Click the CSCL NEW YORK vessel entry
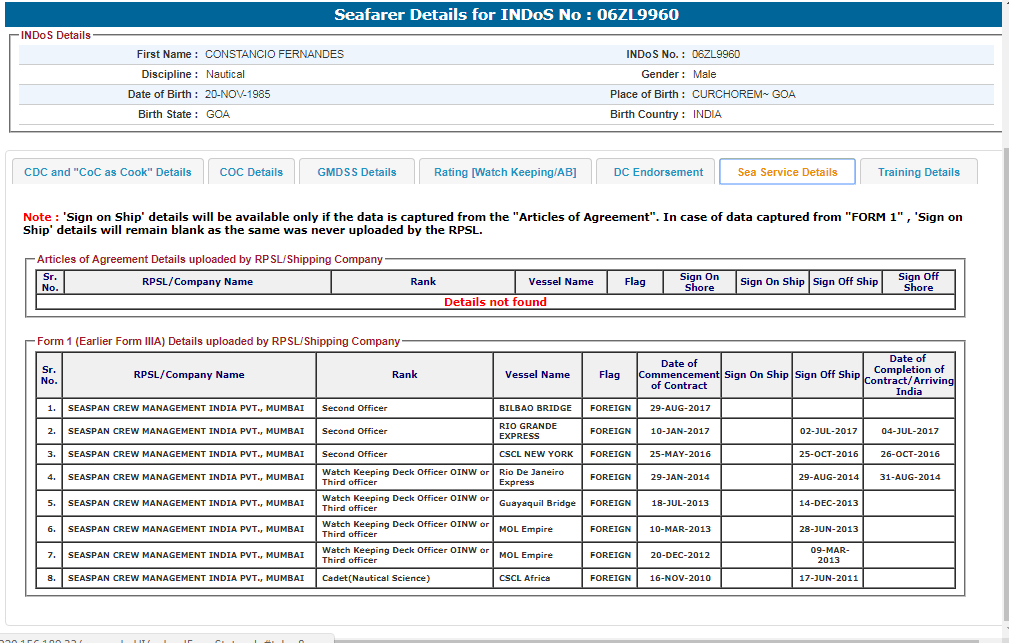The image size is (1009, 643). pyautogui.click(x=537, y=454)
